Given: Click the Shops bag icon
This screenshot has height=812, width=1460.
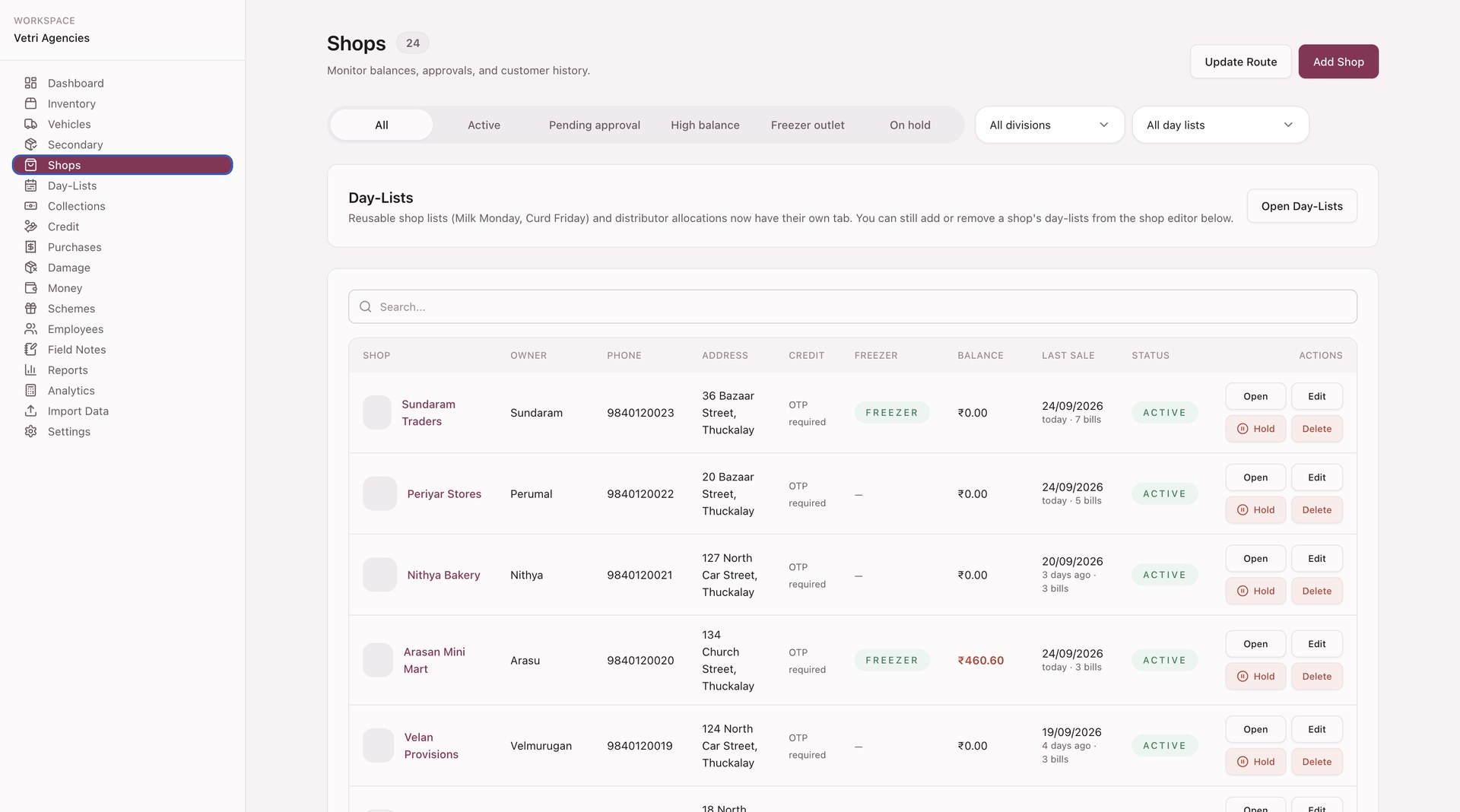Looking at the screenshot, I should point(30,165).
